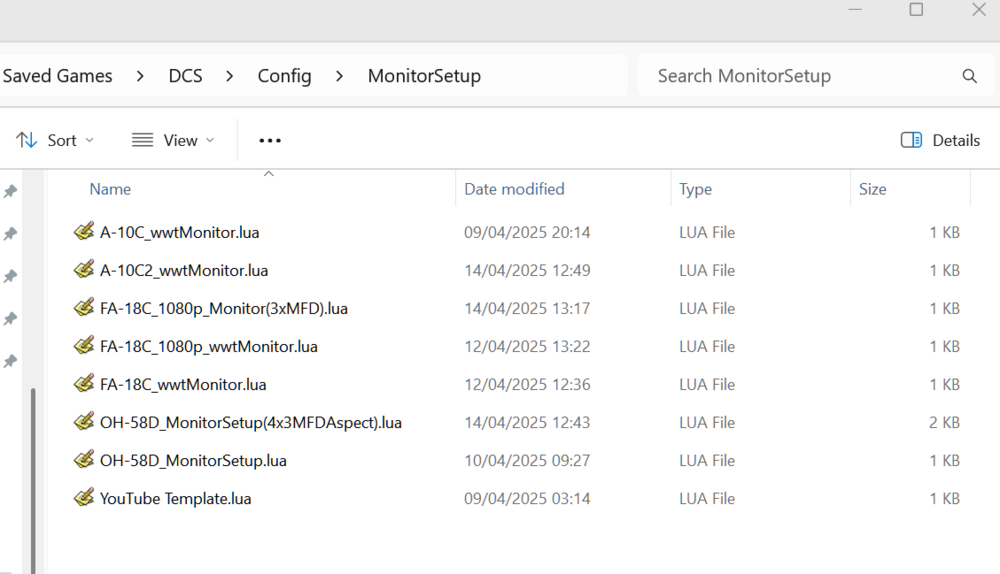Viewport: 1000px width, 574px height.
Task: Select FA-18C_1080p_Monitor(3xMFD).lua file
Action: pos(224,308)
